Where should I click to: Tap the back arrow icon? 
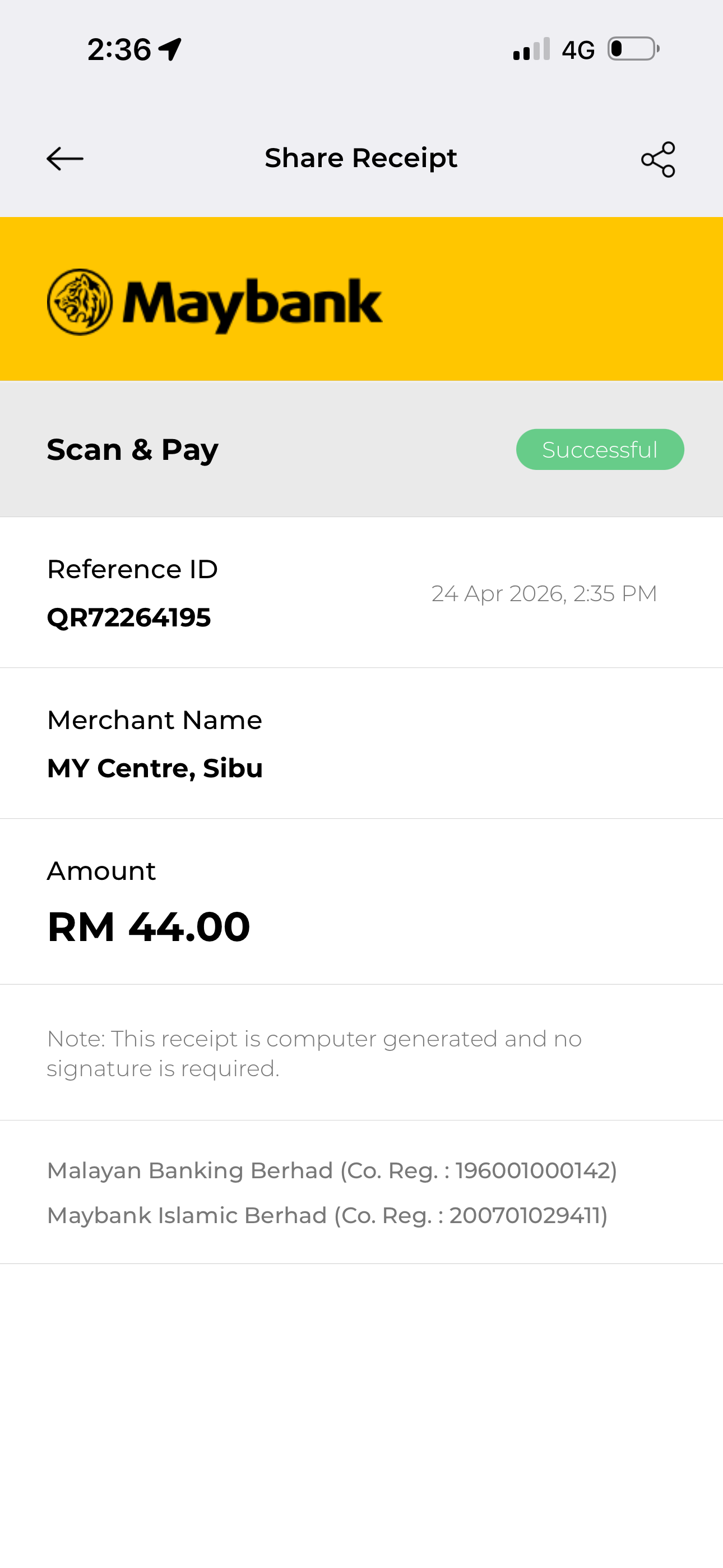pos(65,159)
